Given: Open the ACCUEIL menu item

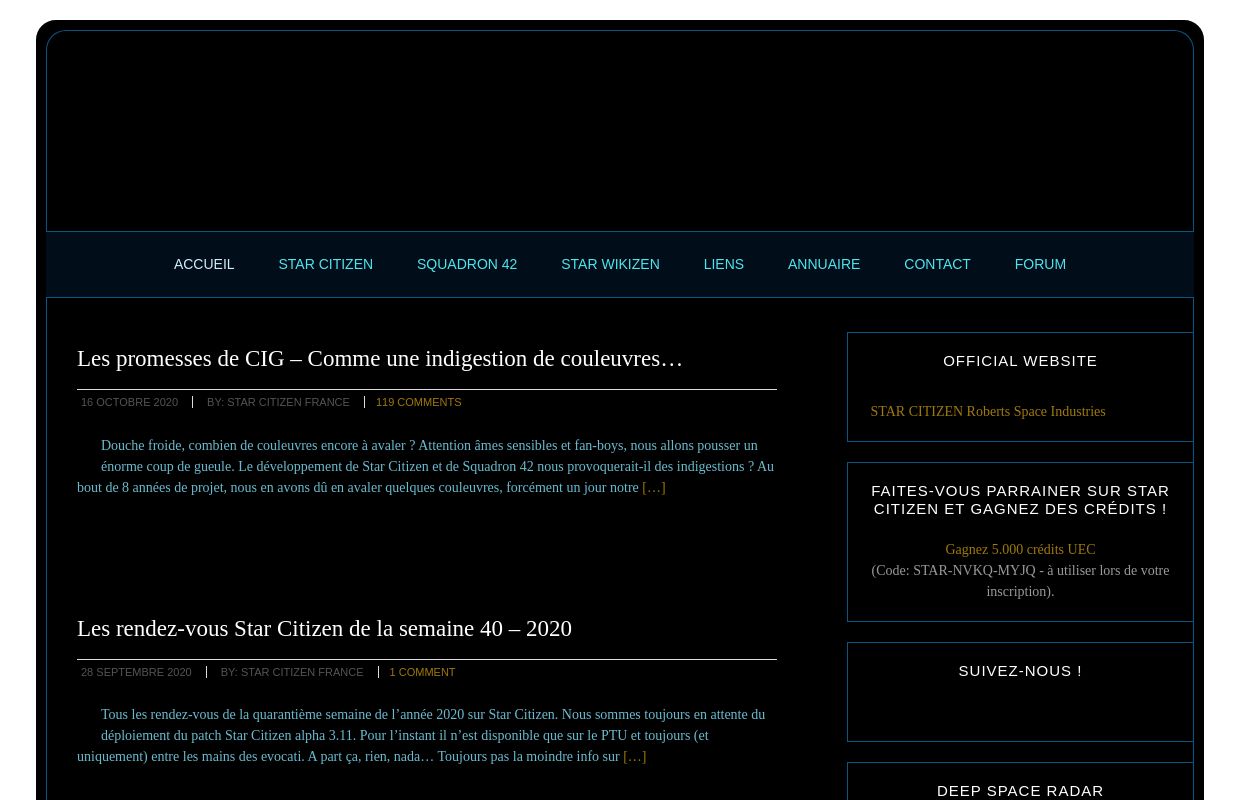Looking at the screenshot, I should click(203, 264).
